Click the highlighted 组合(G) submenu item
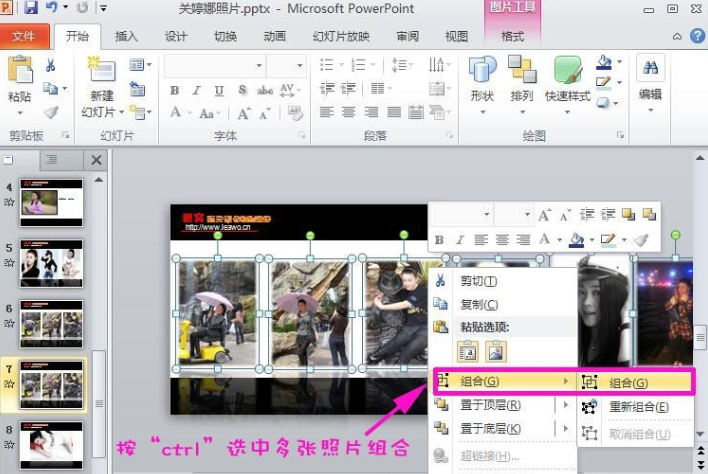 pyautogui.click(x=628, y=382)
